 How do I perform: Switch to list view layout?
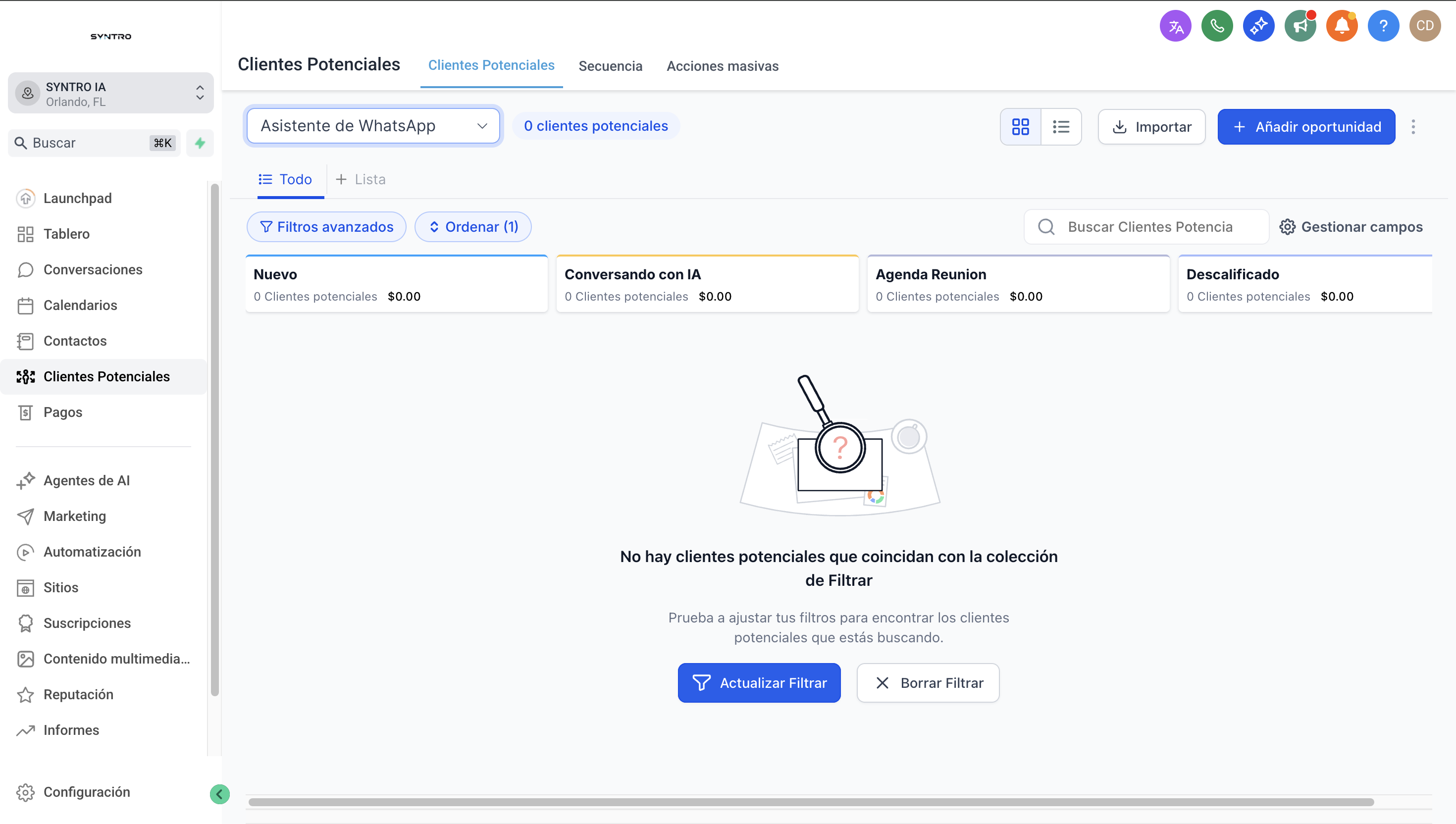pyautogui.click(x=1061, y=127)
